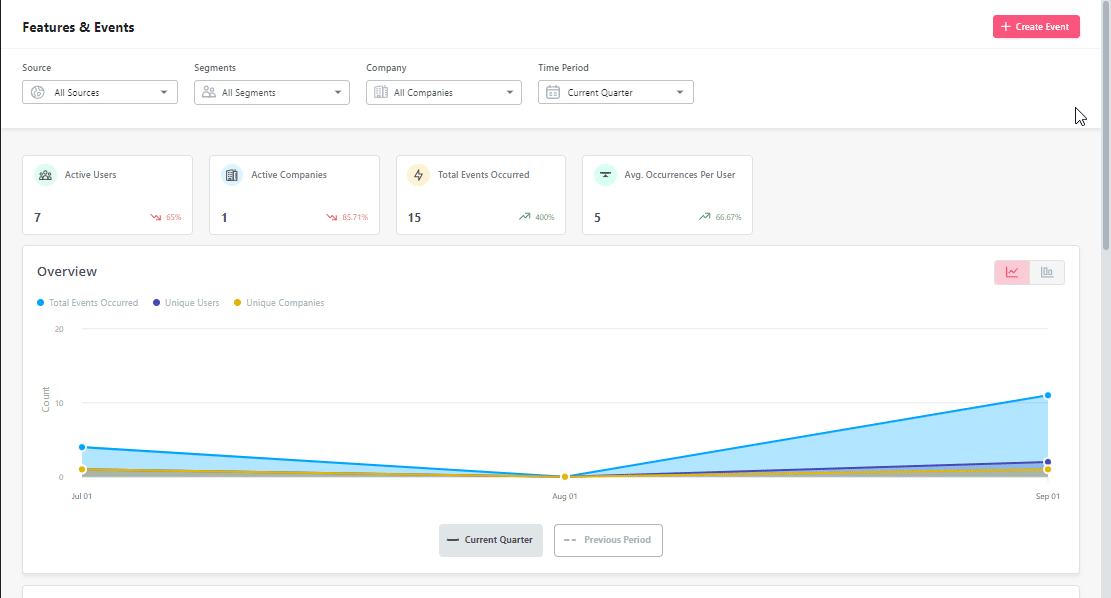Click the building icon beside All Companies
1111x598 pixels.
pyautogui.click(x=381, y=92)
